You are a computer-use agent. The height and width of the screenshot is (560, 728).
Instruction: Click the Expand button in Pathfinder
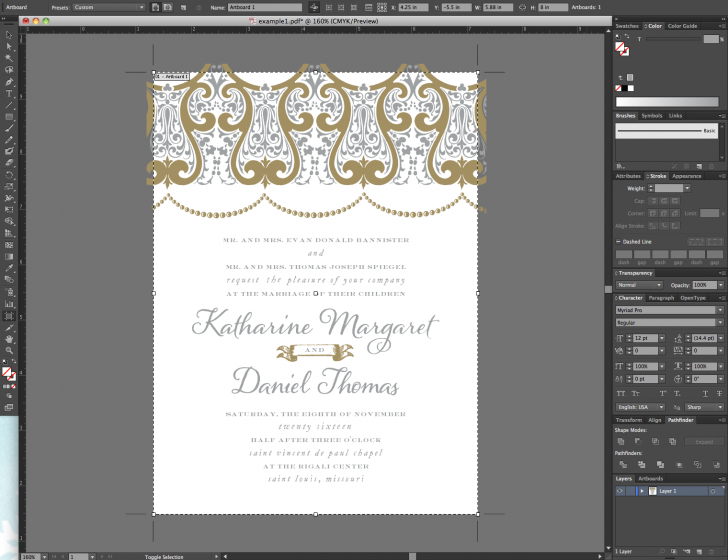pyautogui.click(x=704, y=442)
